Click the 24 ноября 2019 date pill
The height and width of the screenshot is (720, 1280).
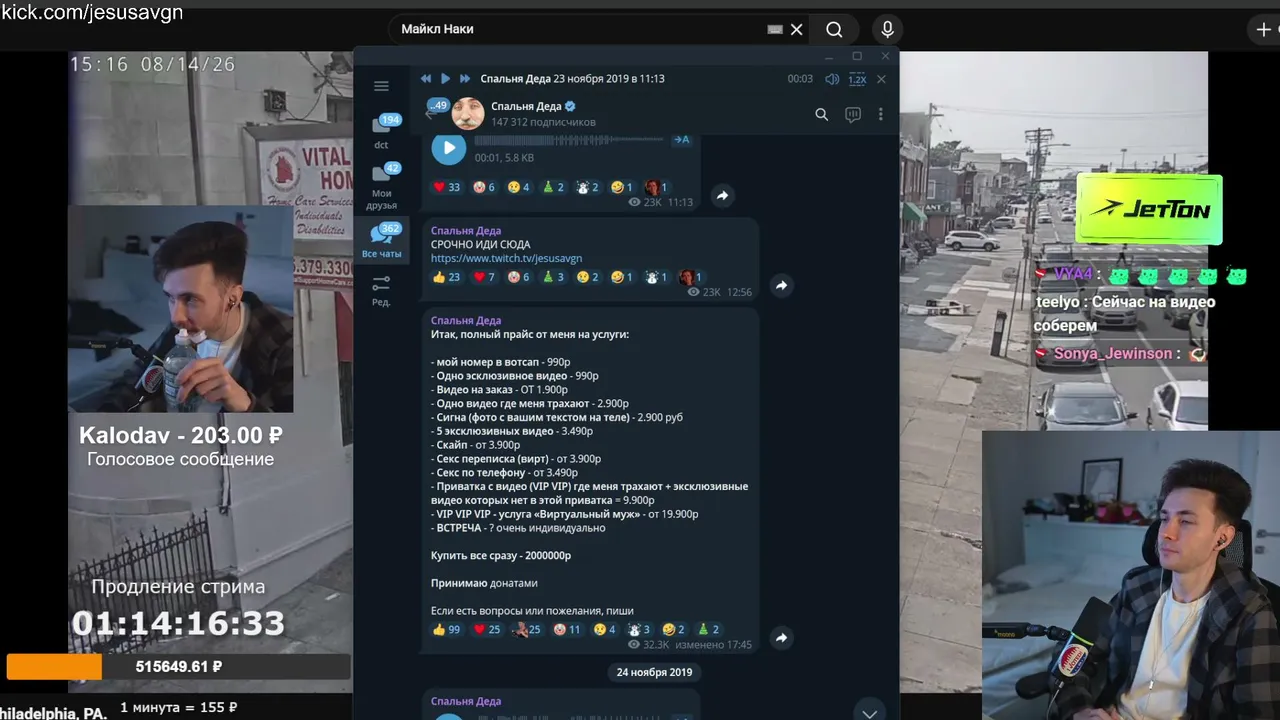(655, 672)
